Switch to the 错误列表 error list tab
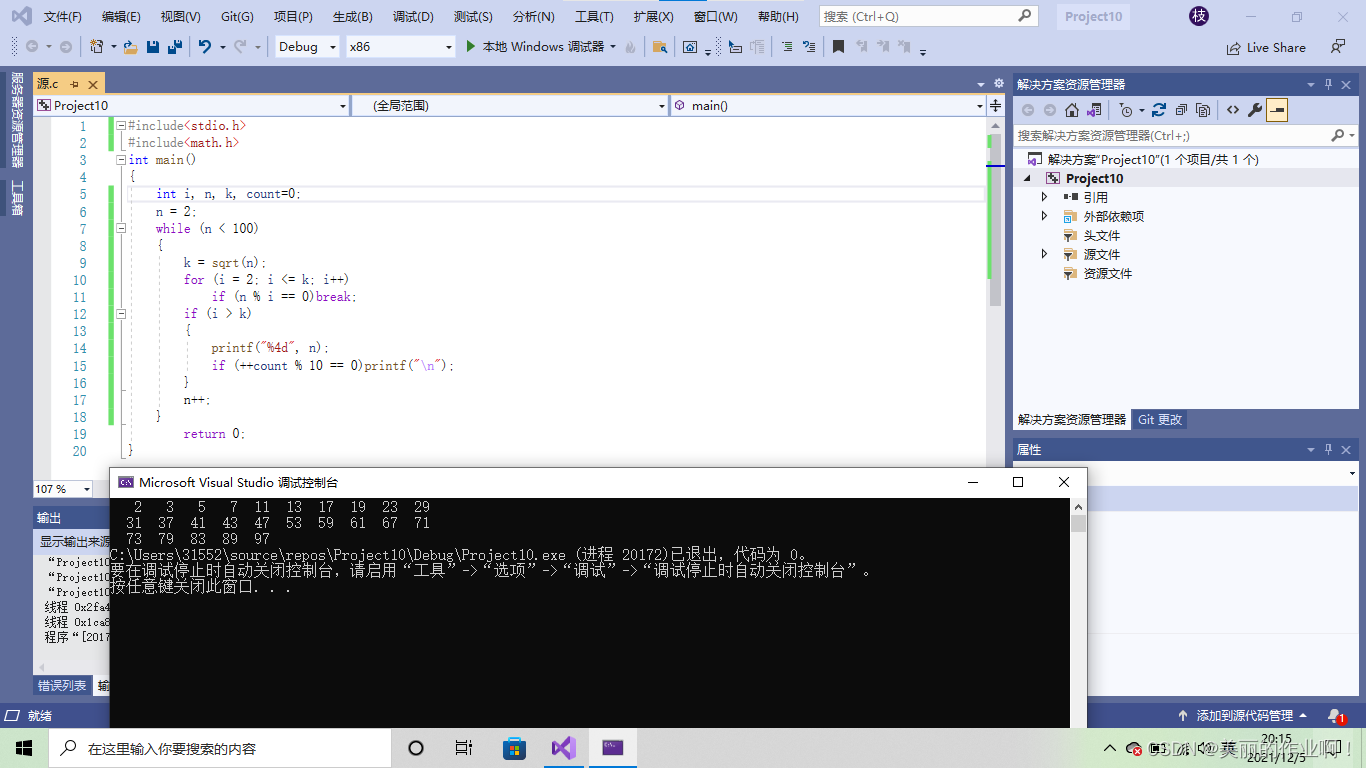Screen dimensions: 1366x768 pyautogui.click(x=62, y=685)
